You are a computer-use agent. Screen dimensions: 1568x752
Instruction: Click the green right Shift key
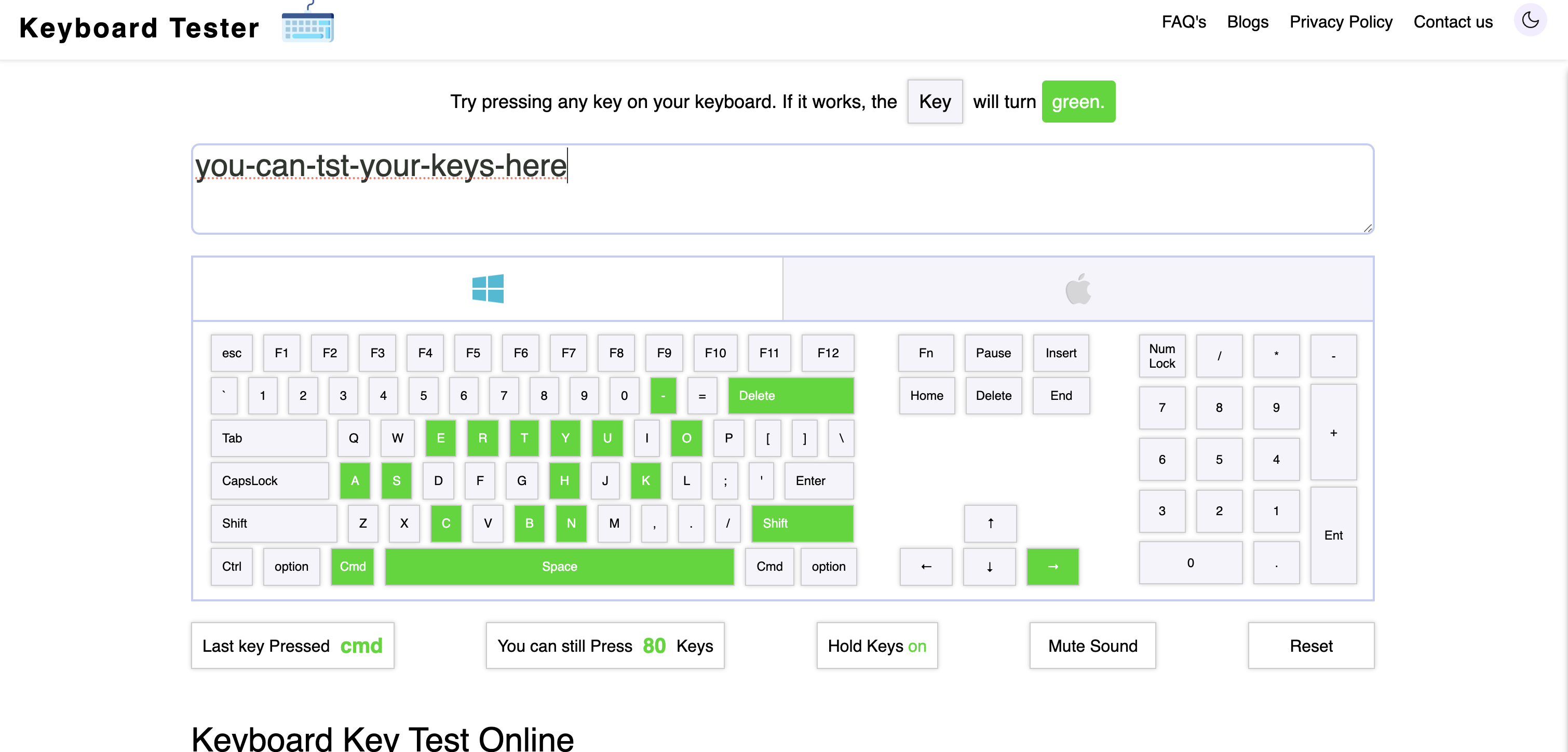[803, 523]
